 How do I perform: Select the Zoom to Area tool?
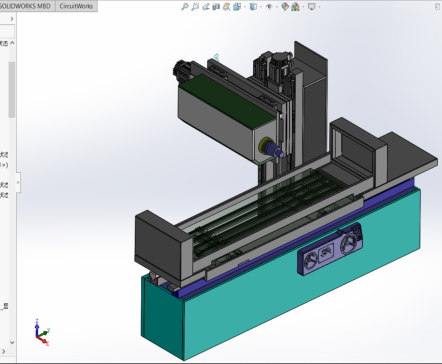tap(195, 6)
